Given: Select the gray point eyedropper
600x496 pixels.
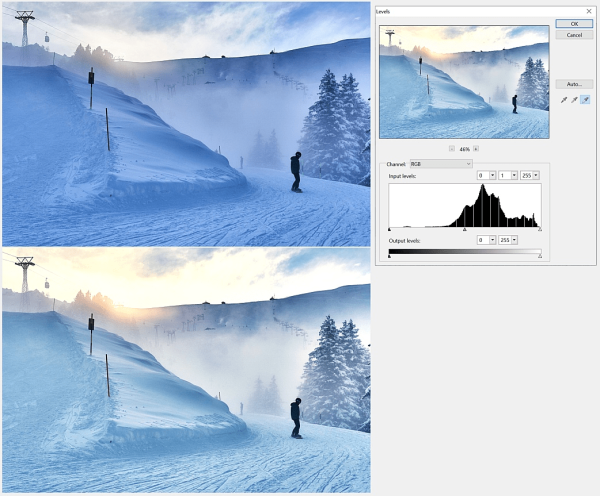Looking at the screenshot, I should click(x=575, y=100).
